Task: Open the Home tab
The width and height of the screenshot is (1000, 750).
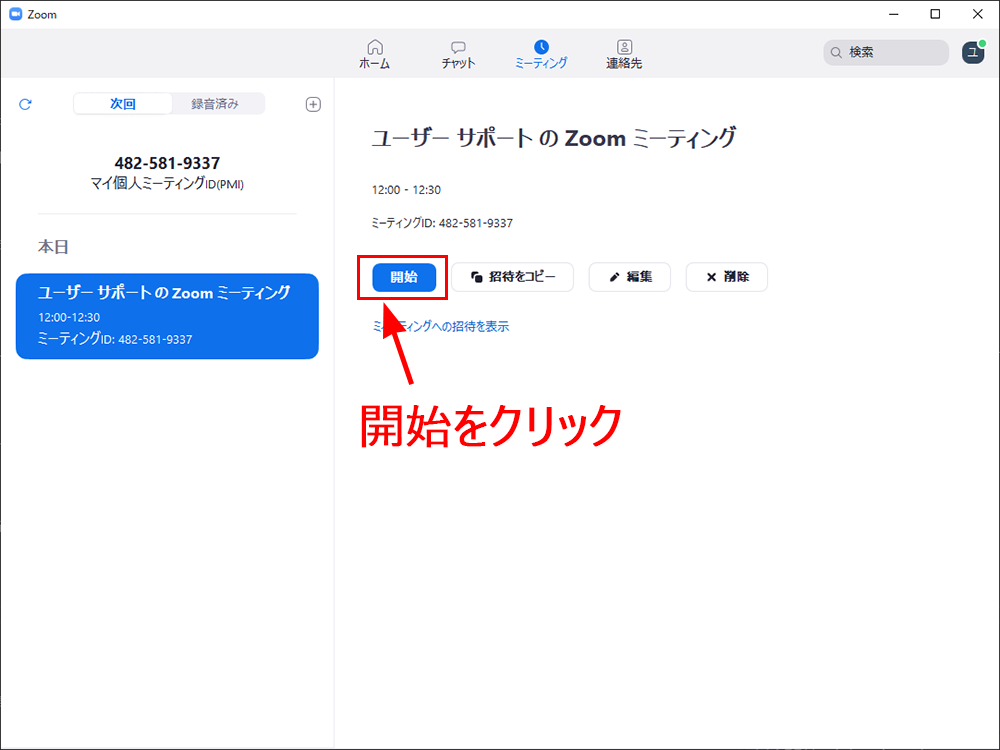Action: 375,54
